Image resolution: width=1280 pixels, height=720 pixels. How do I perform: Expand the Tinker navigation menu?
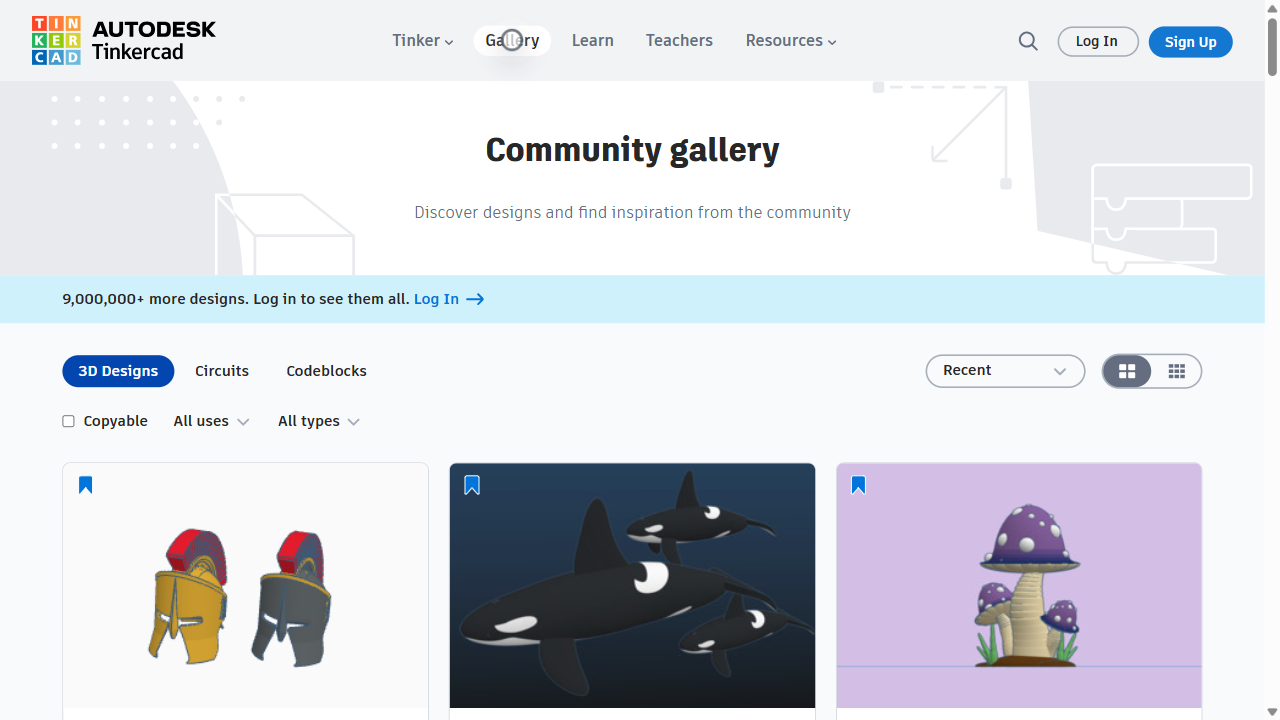(x=421, y=41)
